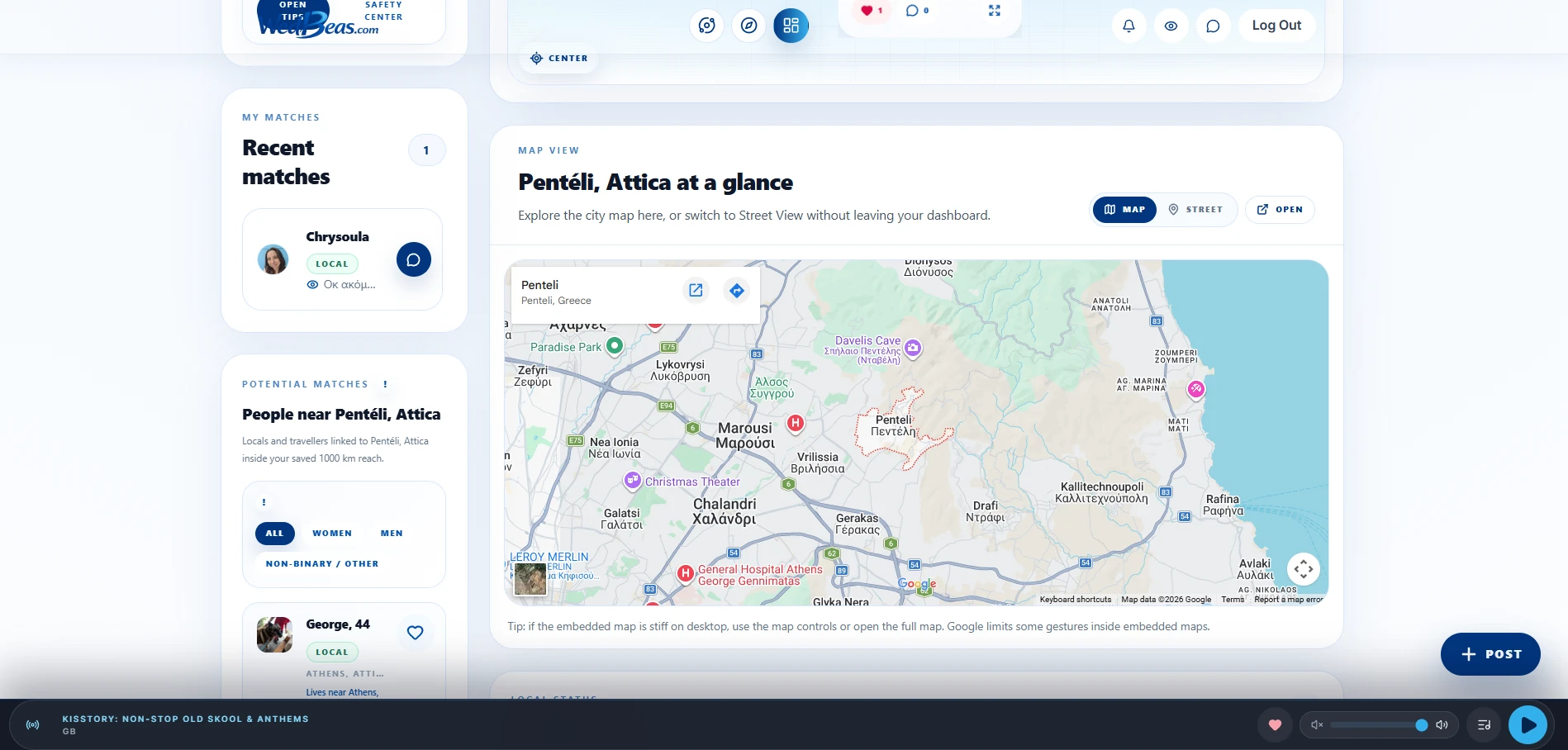Adjust the radio volume slider
This screenshot has width=1568, height=750.
click(x=1379, y=725)
